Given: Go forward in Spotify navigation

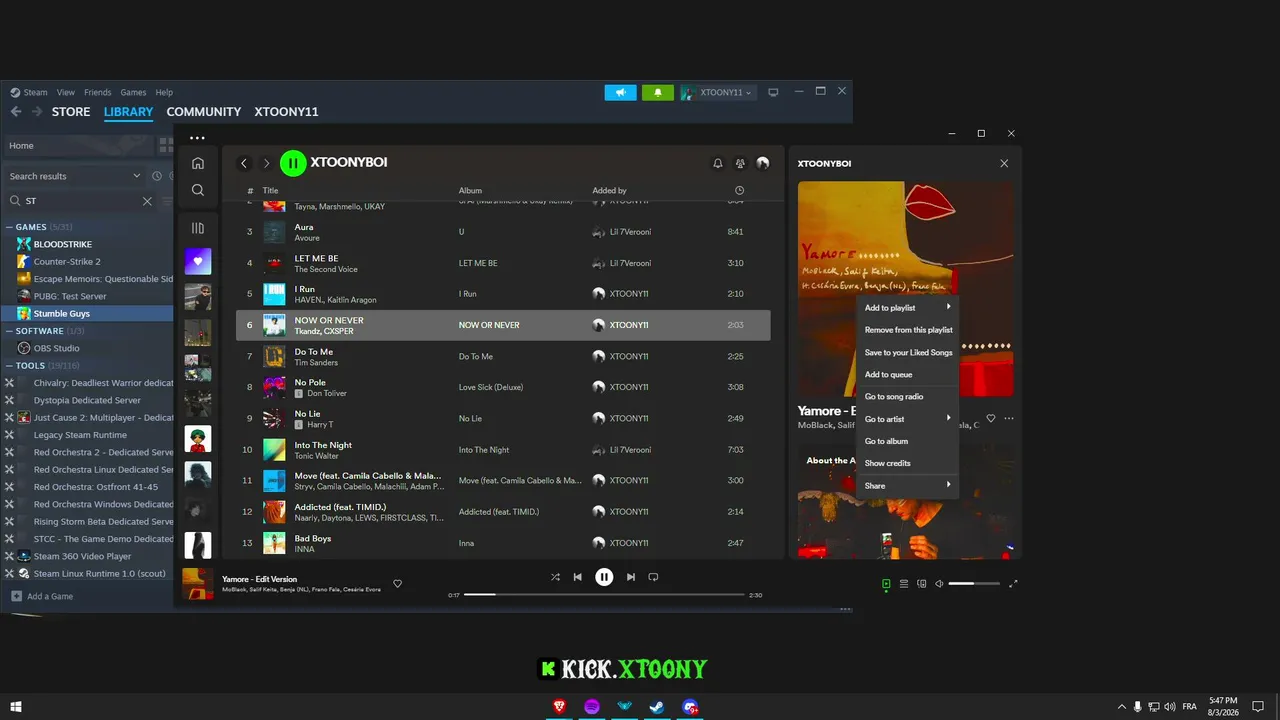Looking at the screenshot, I should (266, 163).
